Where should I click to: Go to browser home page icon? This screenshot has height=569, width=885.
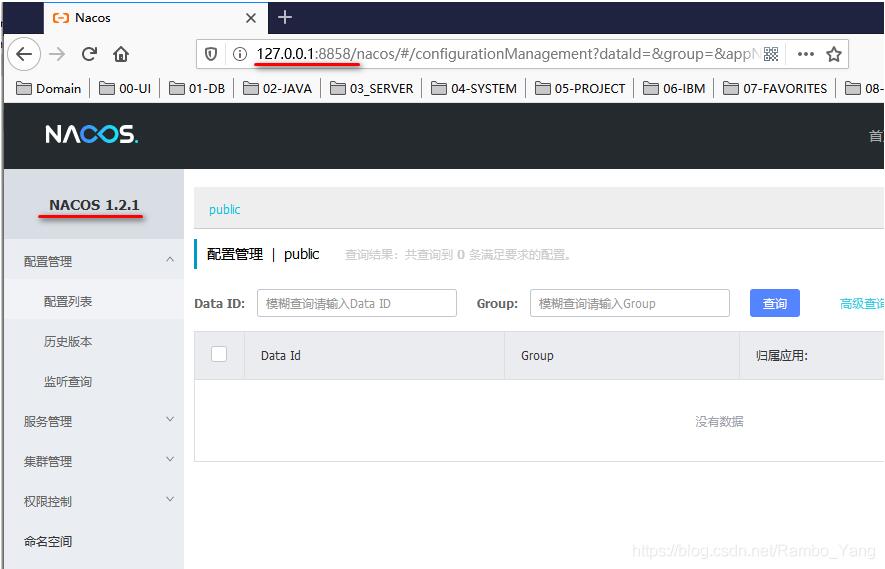click(121, 54)
